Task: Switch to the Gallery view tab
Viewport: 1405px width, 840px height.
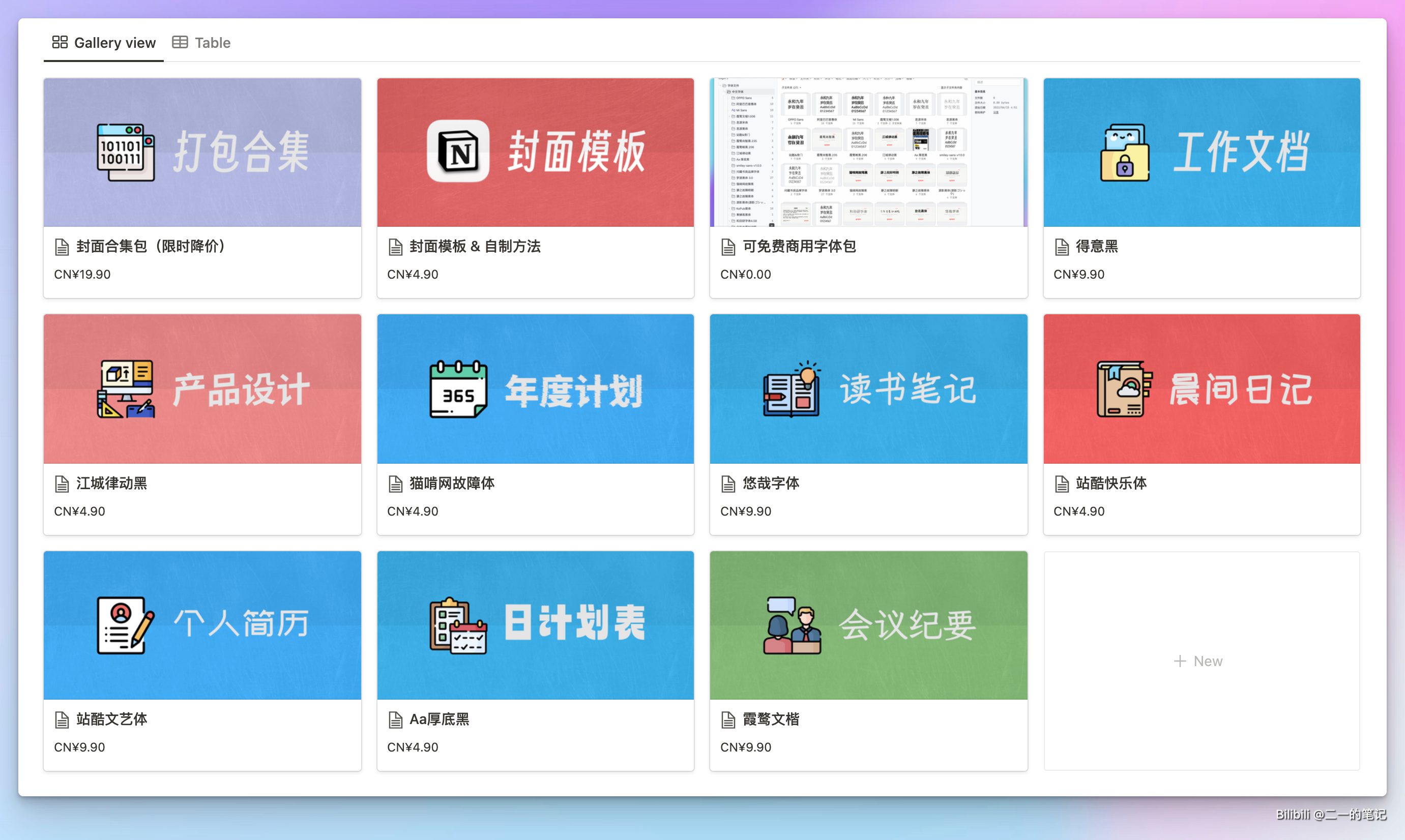Action: click(x=104, y=42)
